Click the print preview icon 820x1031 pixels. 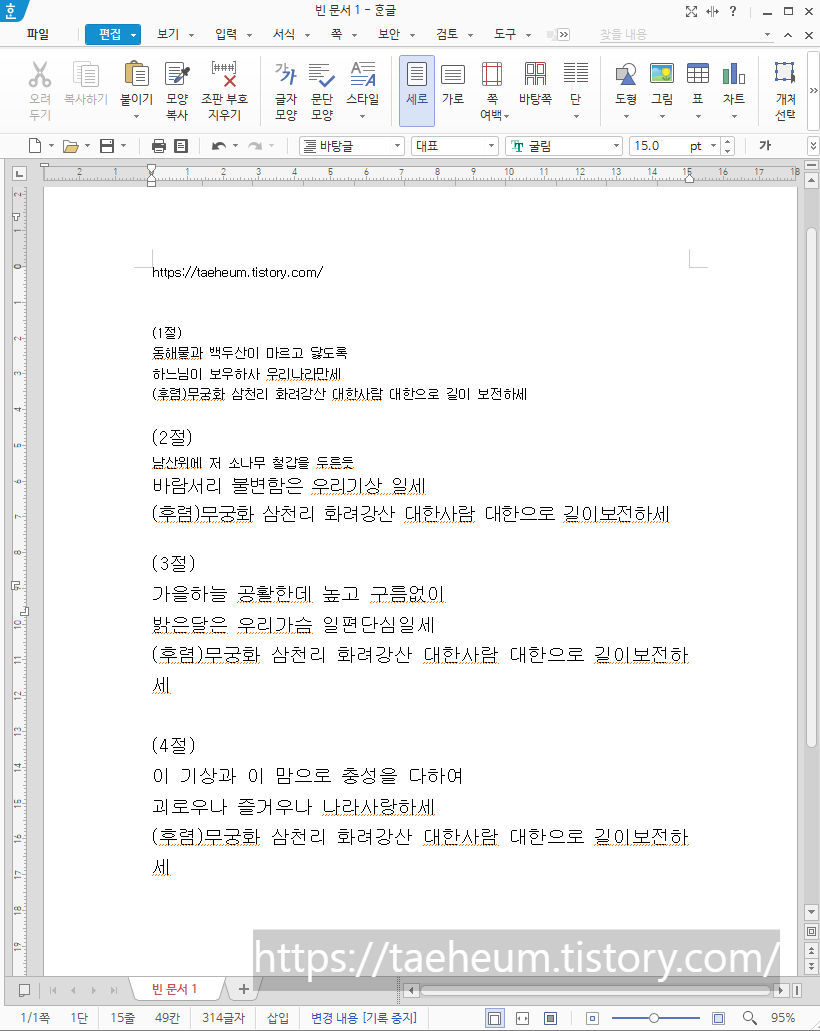(x=181, y=146)
